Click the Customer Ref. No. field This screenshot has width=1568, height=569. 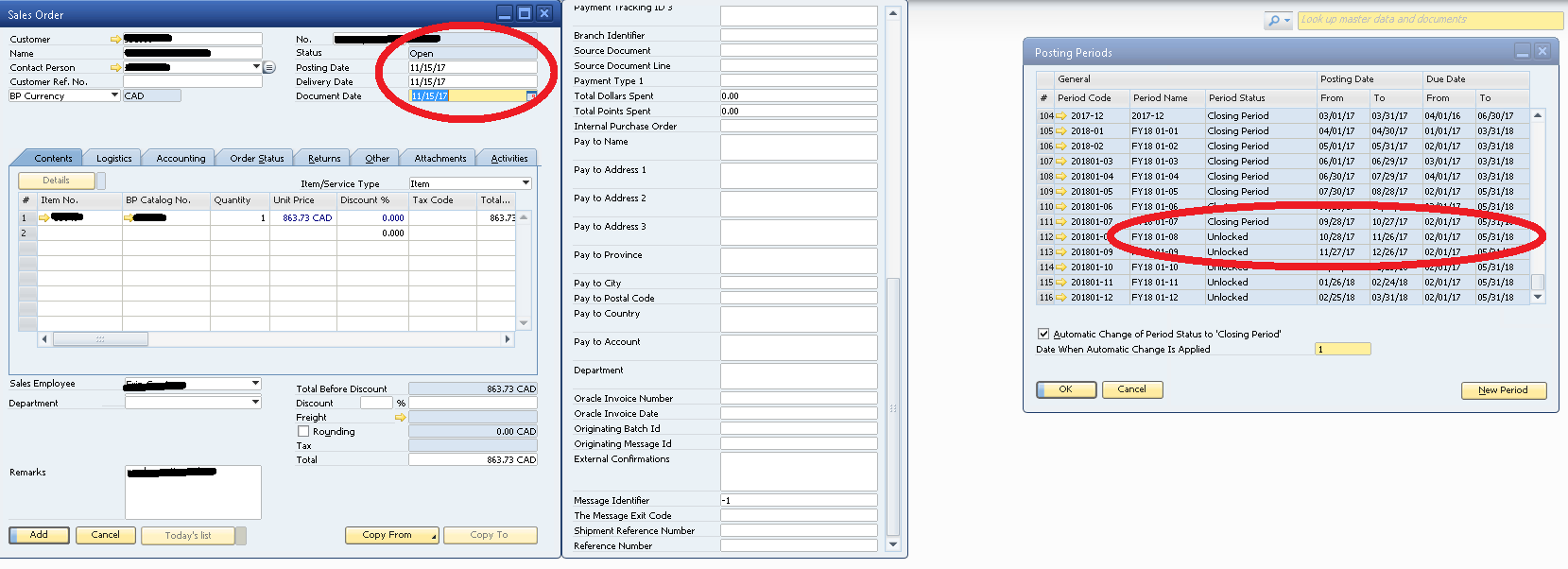(192, 82)
